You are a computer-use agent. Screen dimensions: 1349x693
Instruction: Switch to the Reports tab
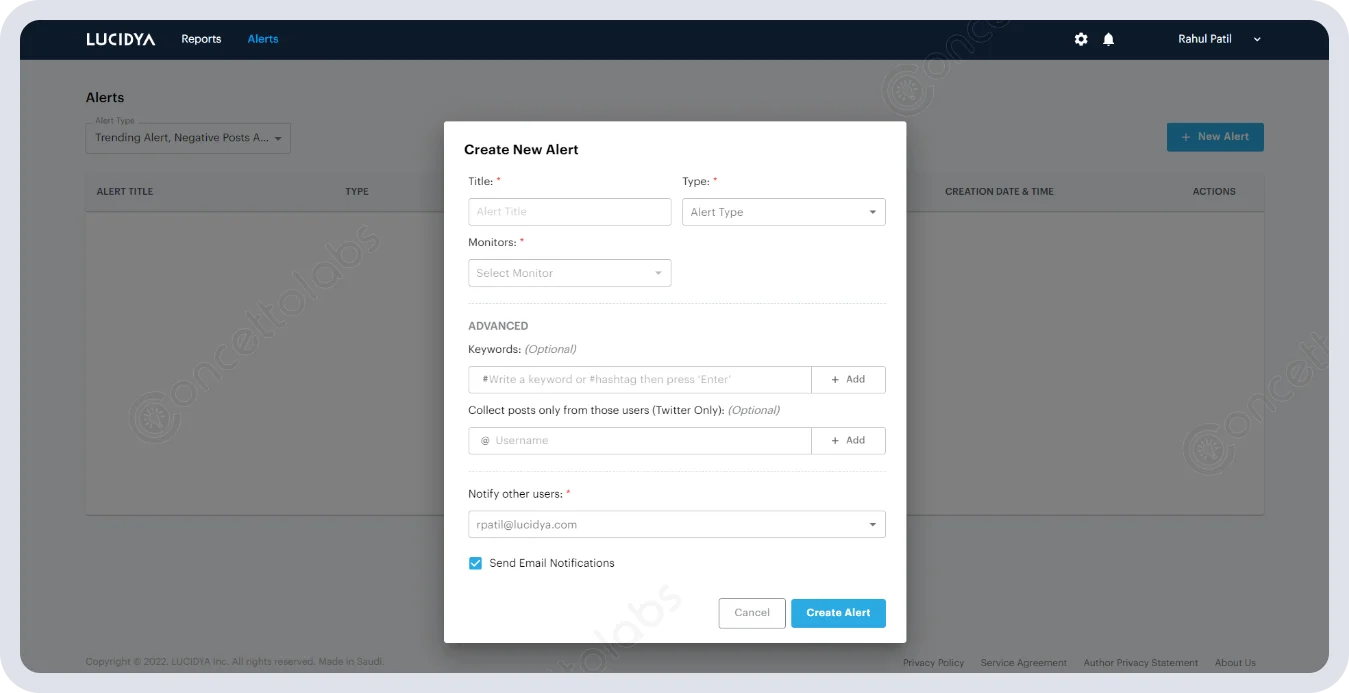[201, 39]
